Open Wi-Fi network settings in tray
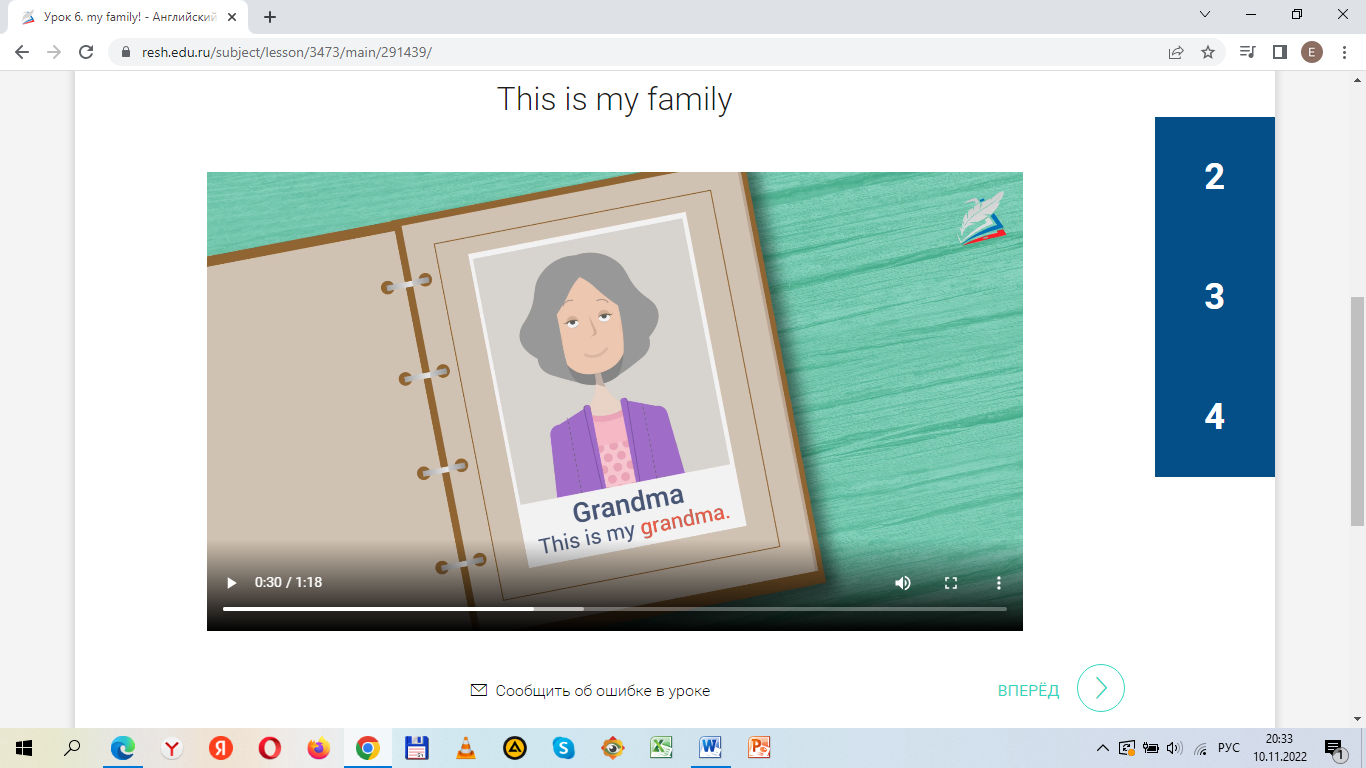The image size is (1366, 768). 1200,748
